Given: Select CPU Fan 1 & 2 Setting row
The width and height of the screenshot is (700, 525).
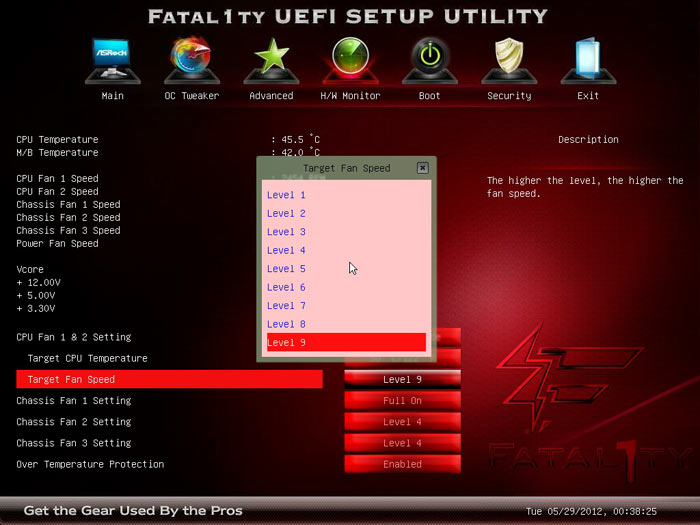Looking at the screenshot, I should pyautogui.click(x=74, y=337).
